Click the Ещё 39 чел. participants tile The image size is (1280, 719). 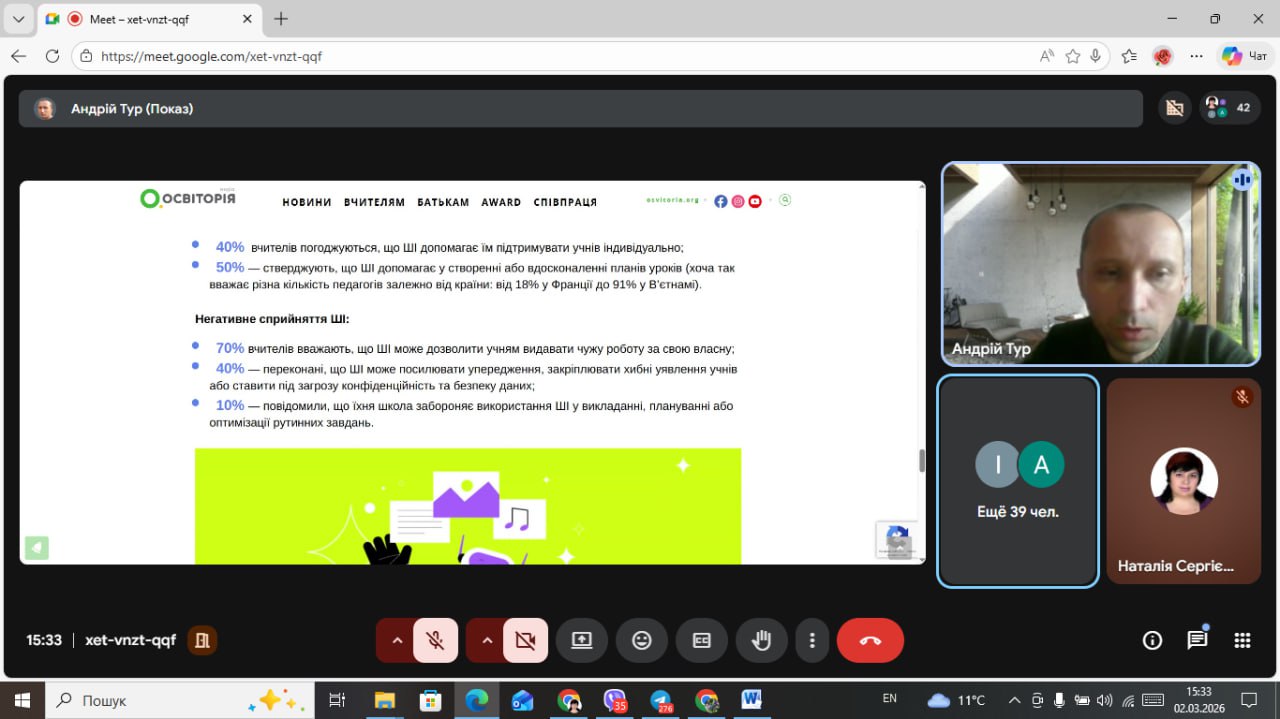click(x=1018, y=481)
